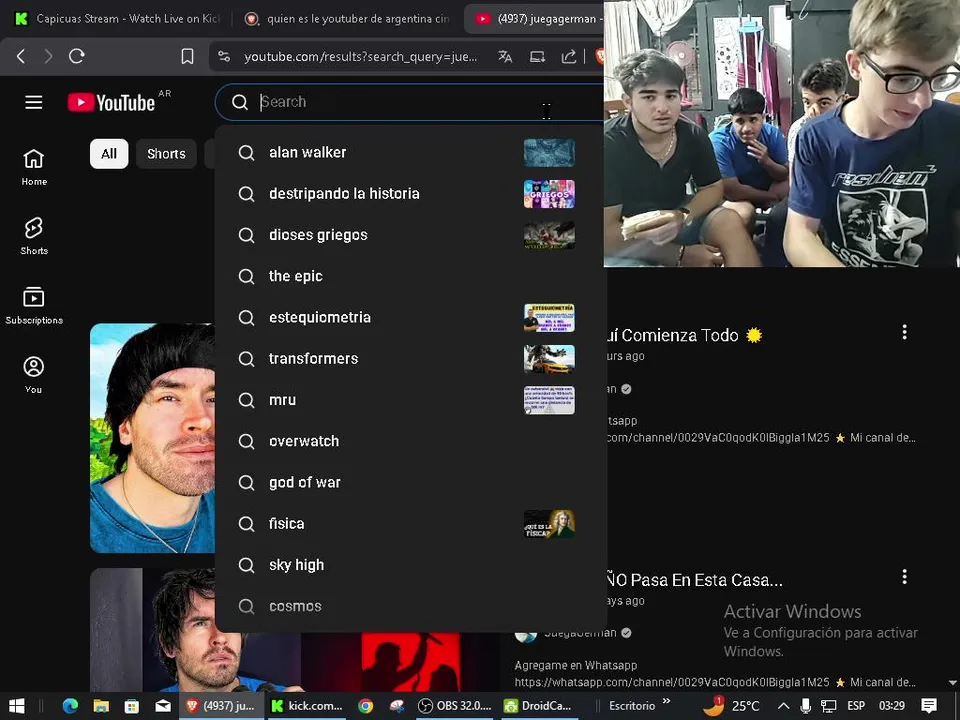Open first video thumbnail with blue shirt man
The width and height of the screenshot is (960, 720).
(152, 438)
